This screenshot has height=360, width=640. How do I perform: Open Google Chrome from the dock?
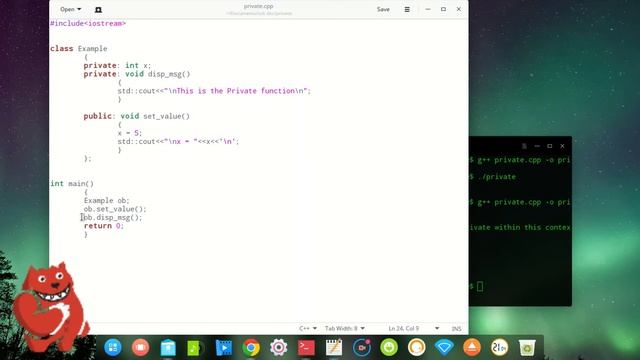(x=251, y=348)
